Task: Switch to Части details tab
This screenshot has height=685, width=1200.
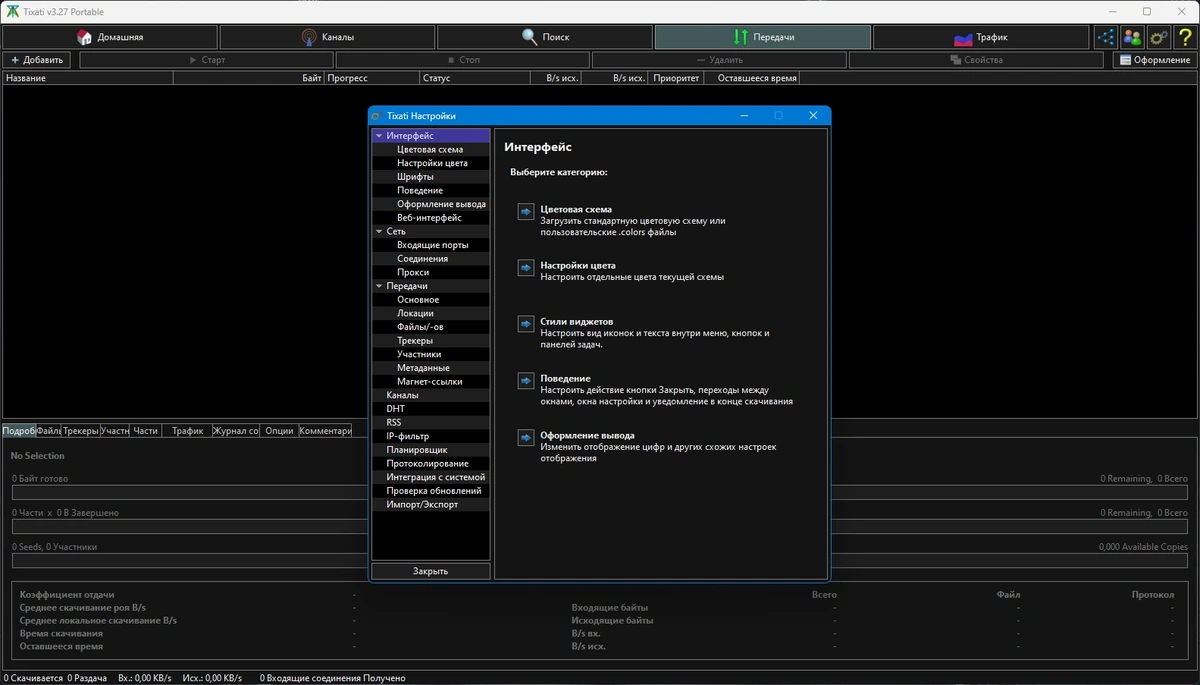Action: click(145, 431)
